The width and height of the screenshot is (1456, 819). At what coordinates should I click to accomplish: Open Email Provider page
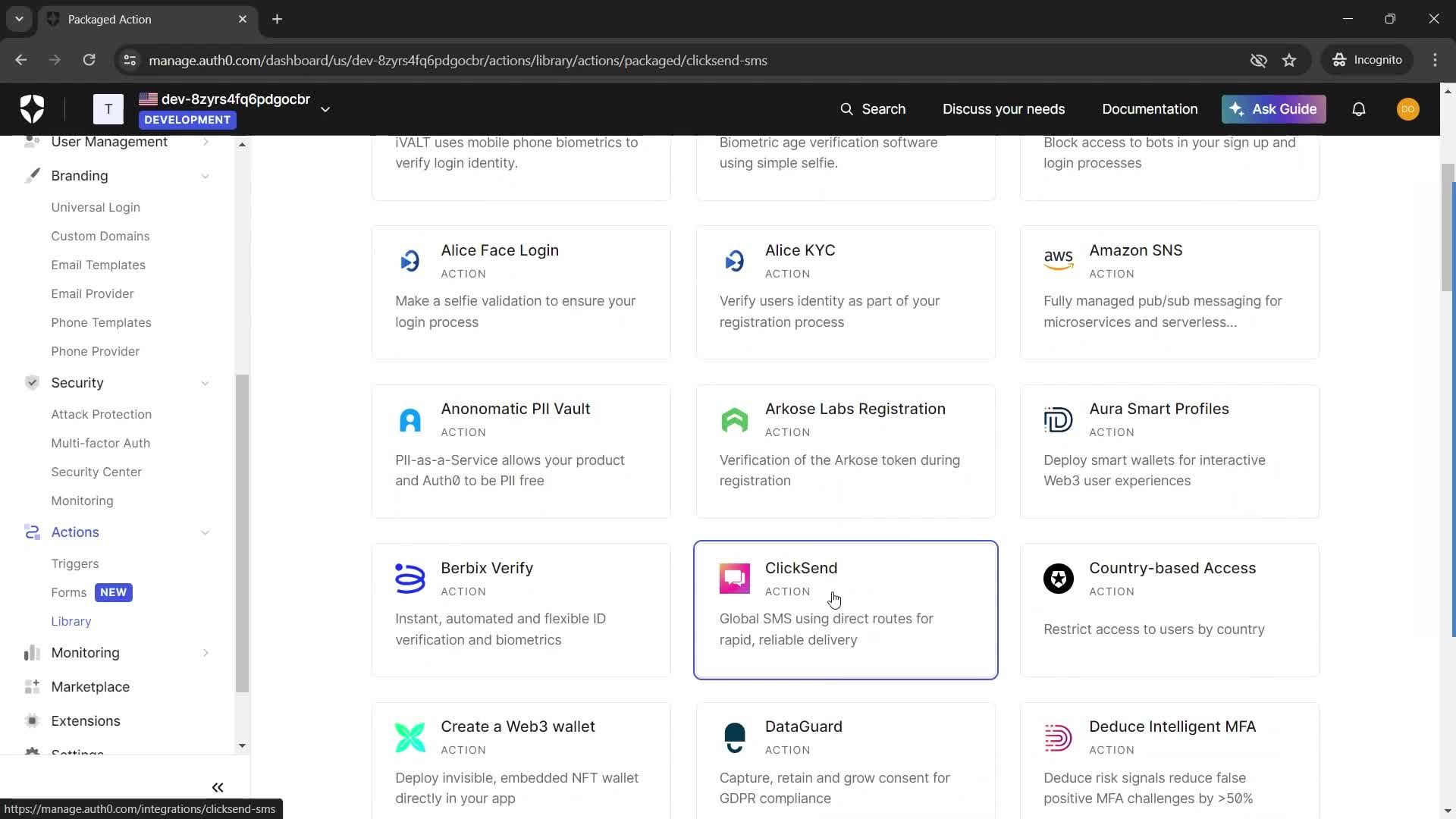pyautogui.click(x=92, y=293)
